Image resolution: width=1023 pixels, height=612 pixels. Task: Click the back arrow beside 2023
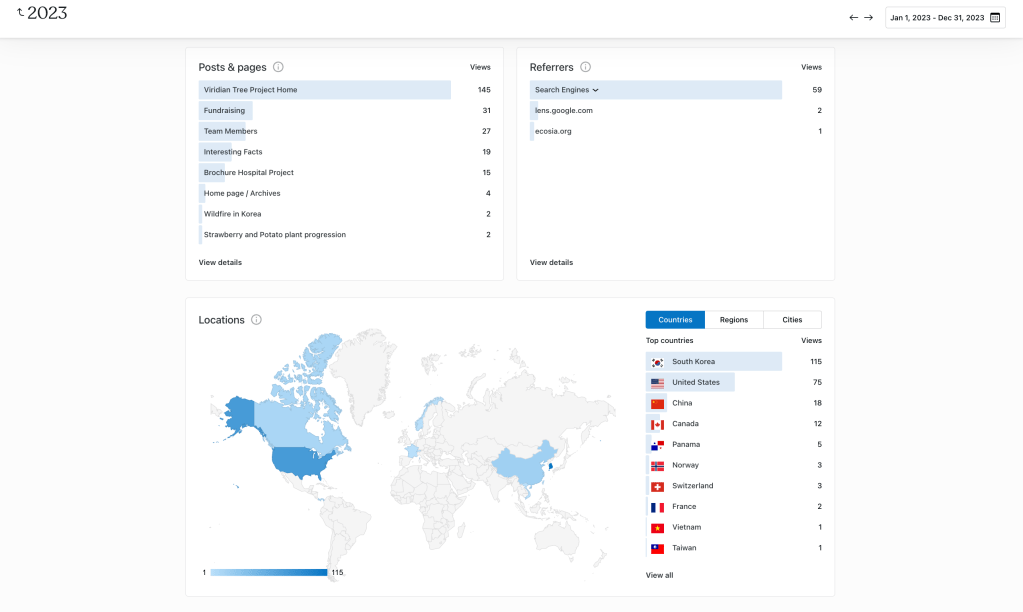click(21, 12)
